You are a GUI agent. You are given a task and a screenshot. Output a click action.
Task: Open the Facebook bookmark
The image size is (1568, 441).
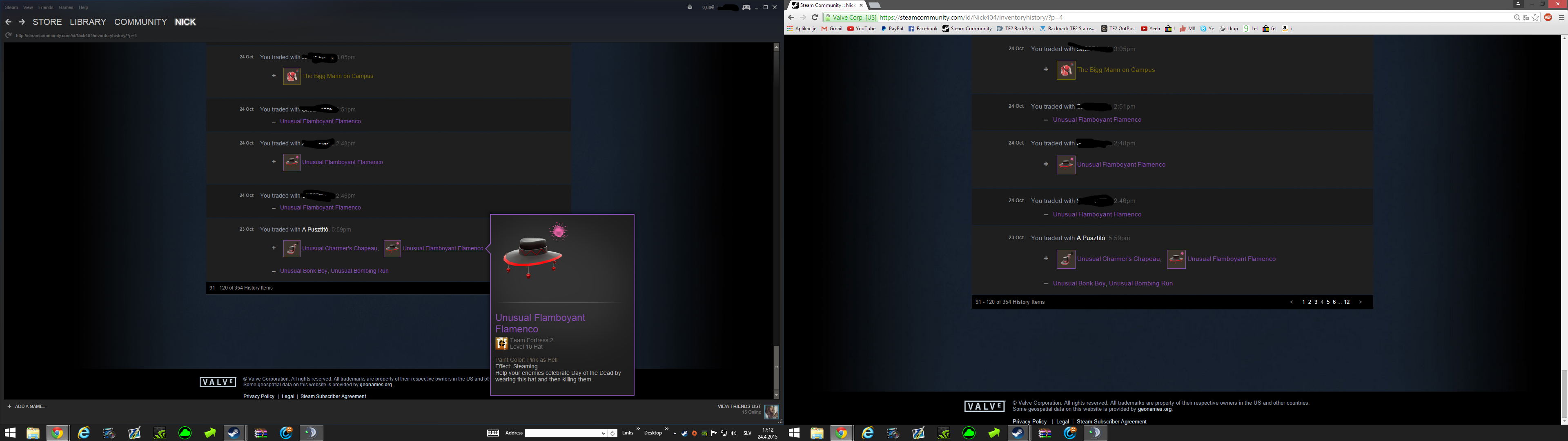click(923, 29)
